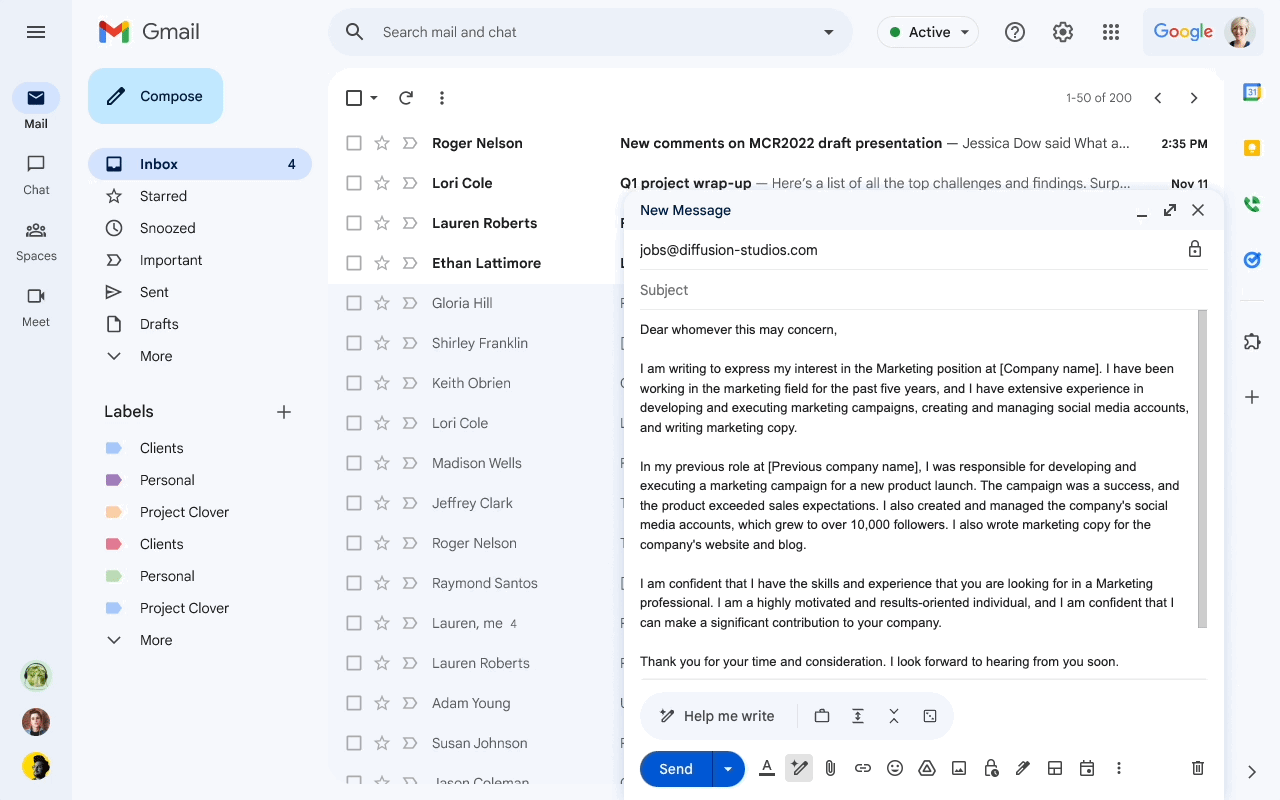This screenshot has height=800, width=1280.
Task: Tick the checkbox beside Gloria Hill
Action: (354, 303)
